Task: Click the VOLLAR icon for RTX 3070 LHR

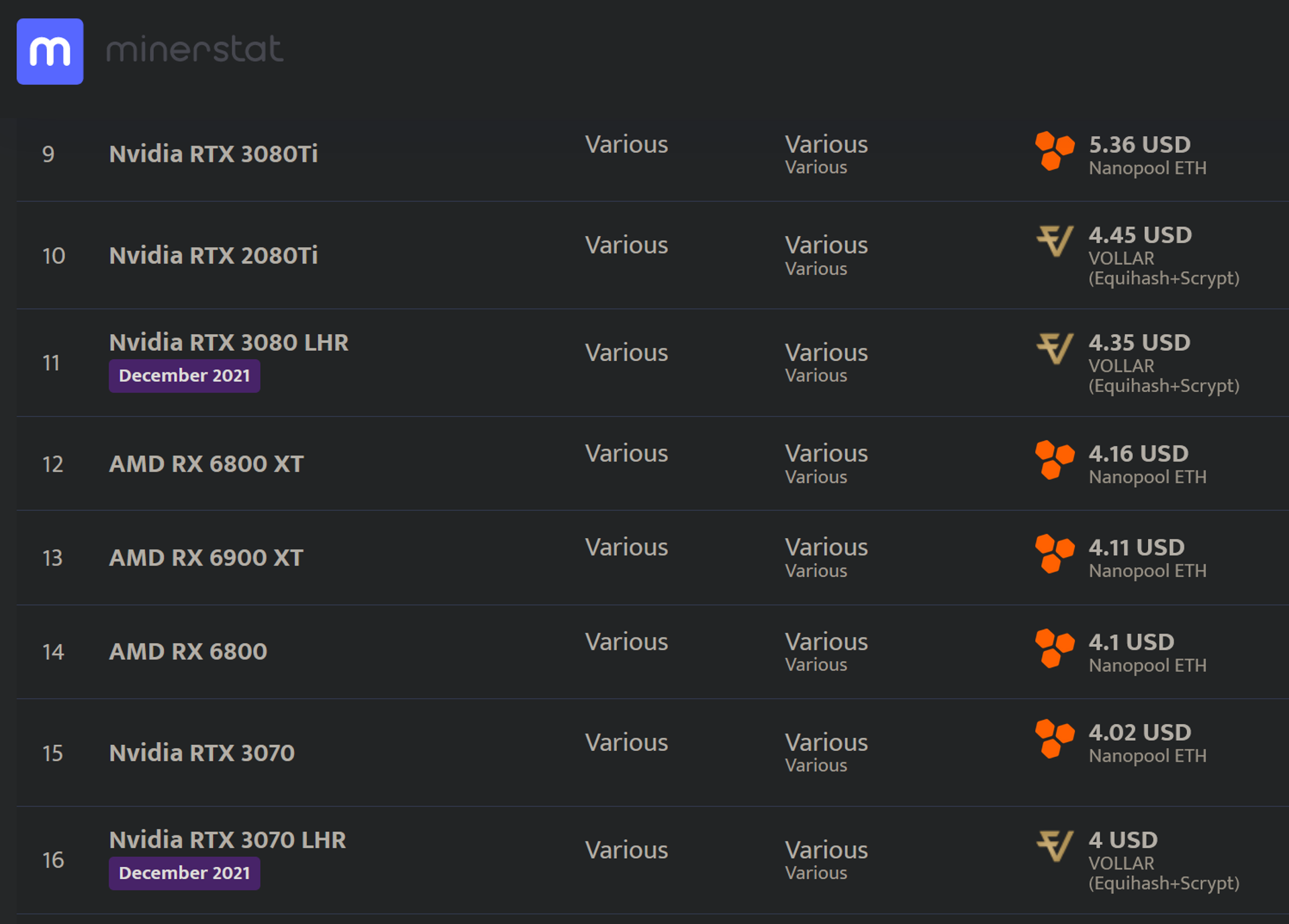Action: point(1055,845)
